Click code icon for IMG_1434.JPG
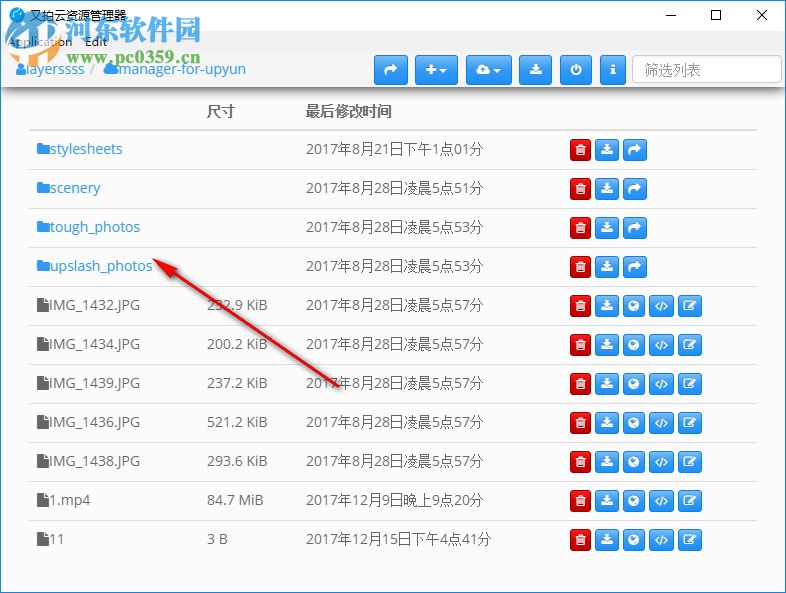786x593 pixels. (x=661, y=345)
